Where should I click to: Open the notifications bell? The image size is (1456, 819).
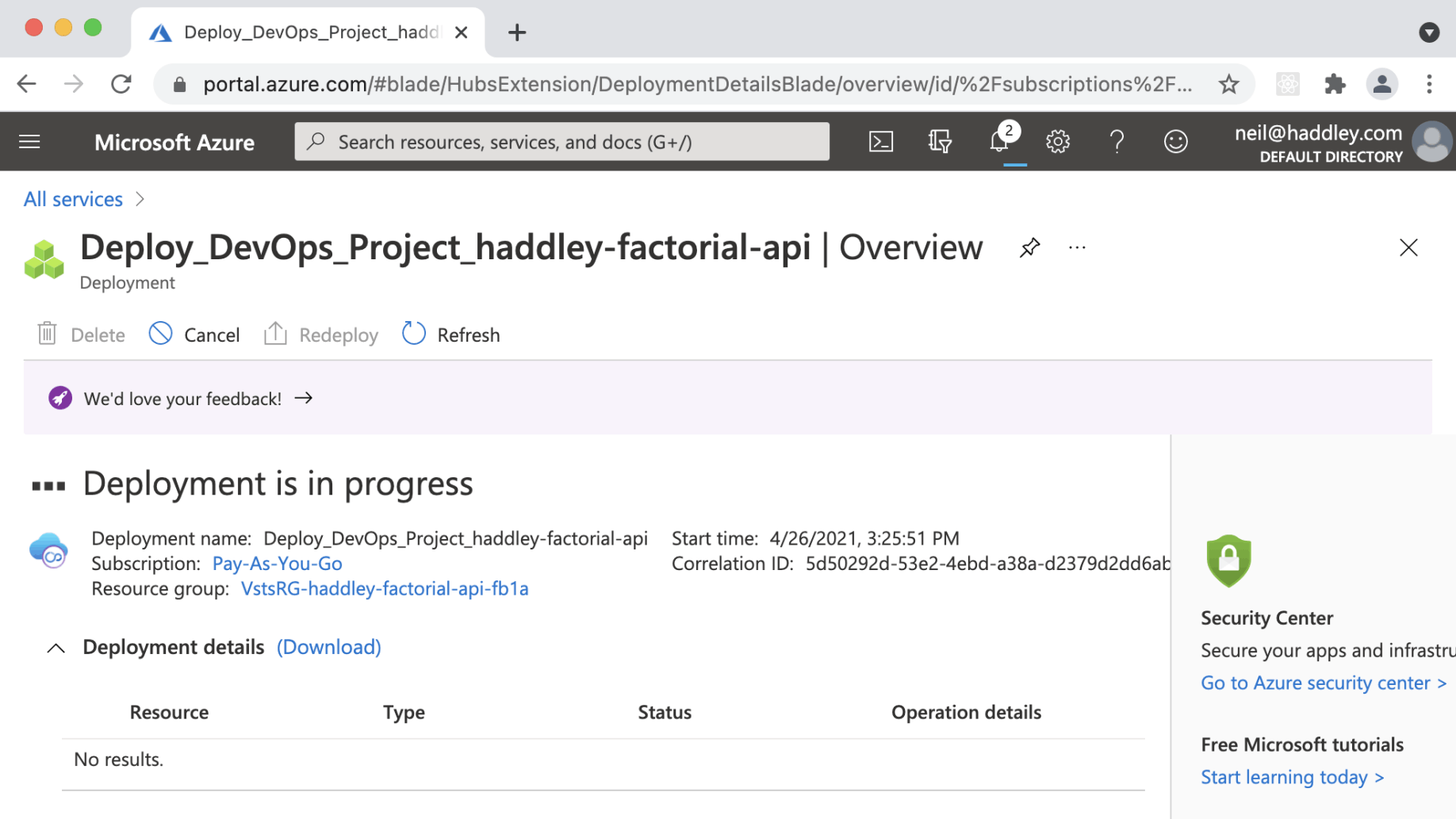999,142
